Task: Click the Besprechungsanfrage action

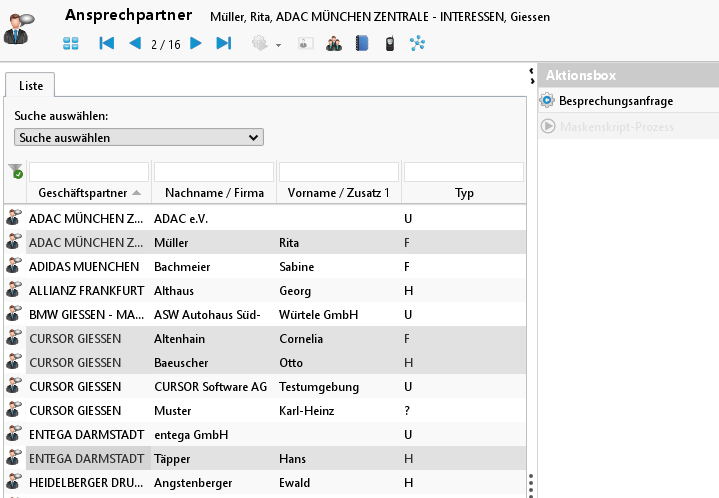Action: click(x=615, y=101)
